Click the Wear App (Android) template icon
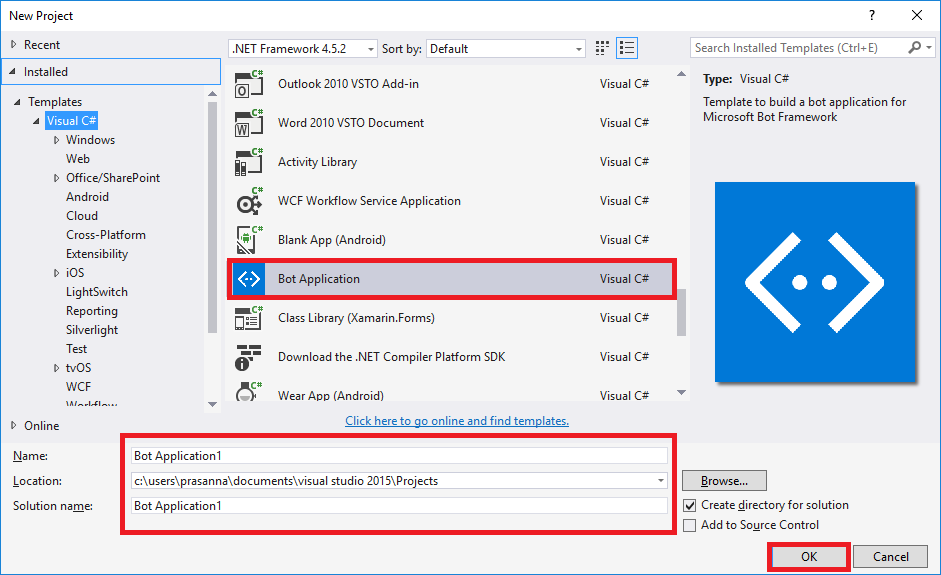 pyautogui.click(x=248, y=391)
